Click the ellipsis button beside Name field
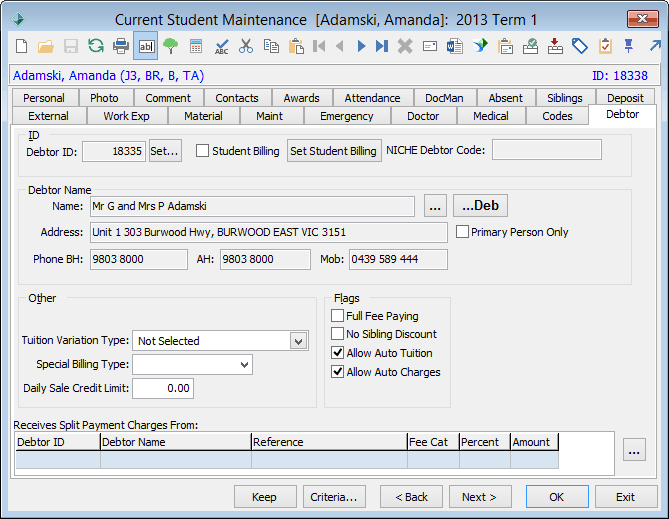Viewport: 669px width, 519px height. click(x=435, y=206)
